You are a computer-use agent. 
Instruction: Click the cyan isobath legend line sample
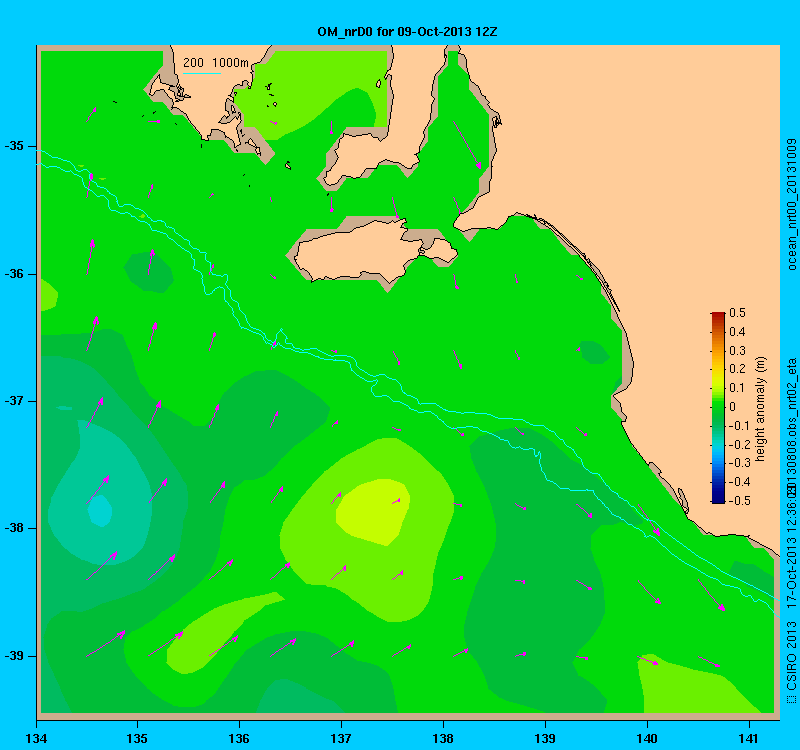click(x=202, y=73)
